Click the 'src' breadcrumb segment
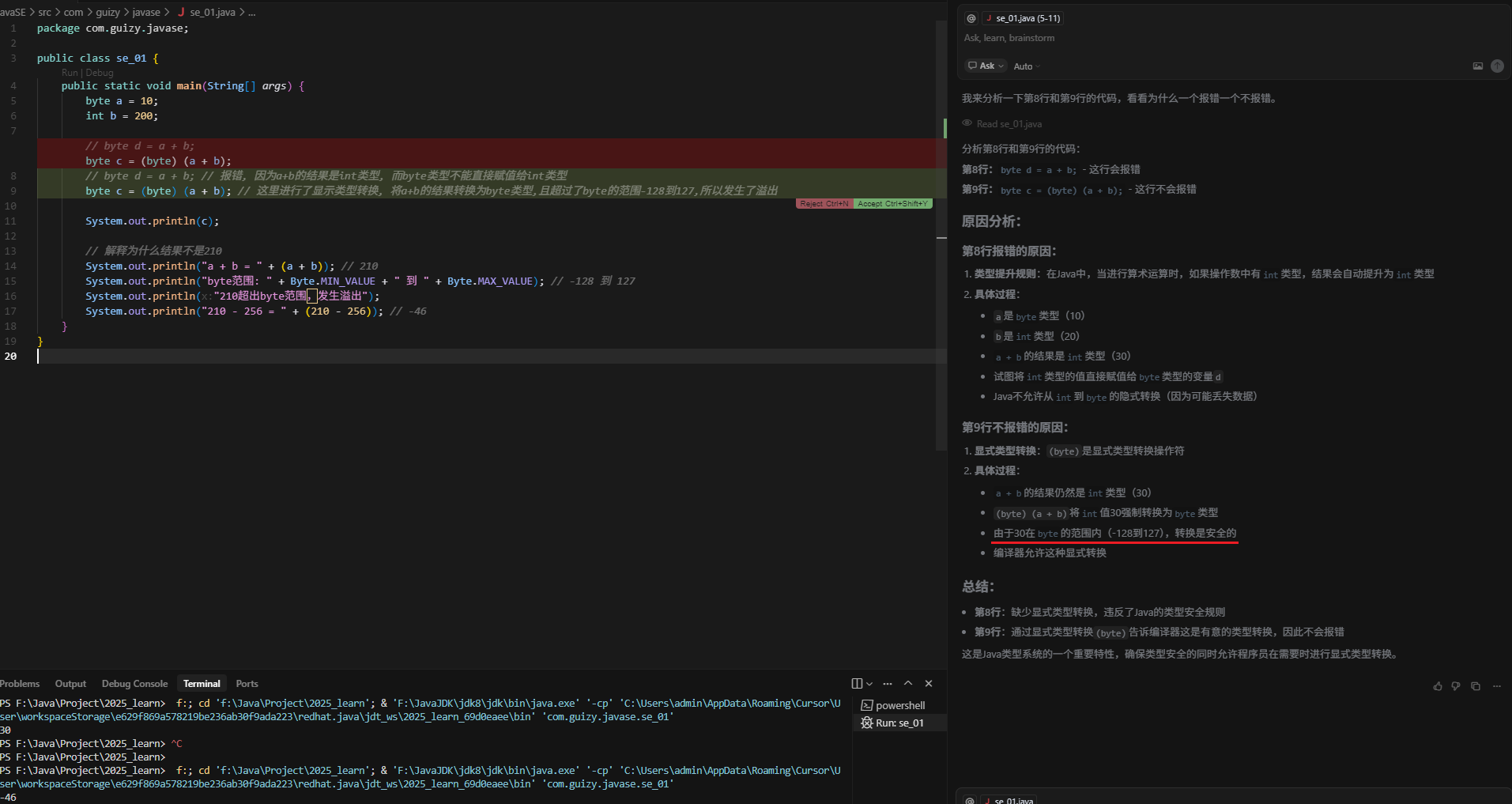This screenshot has width=1512, height=804. [44, 12]
